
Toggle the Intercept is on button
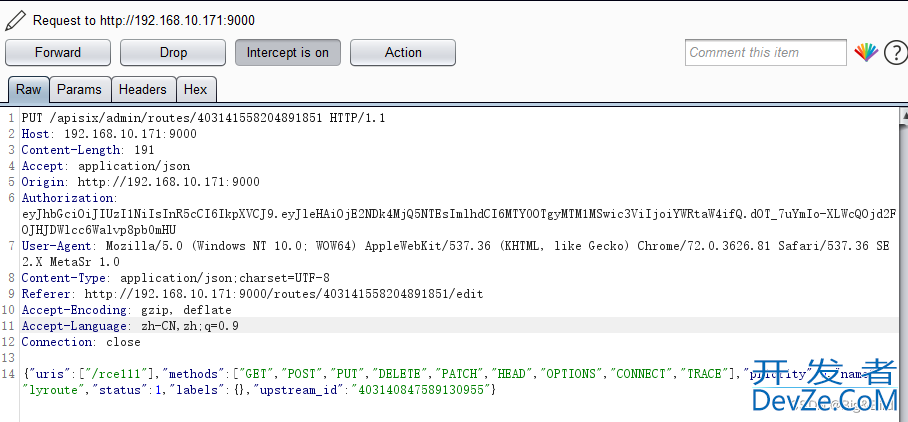pyautogui.click(x=288, y=53)
